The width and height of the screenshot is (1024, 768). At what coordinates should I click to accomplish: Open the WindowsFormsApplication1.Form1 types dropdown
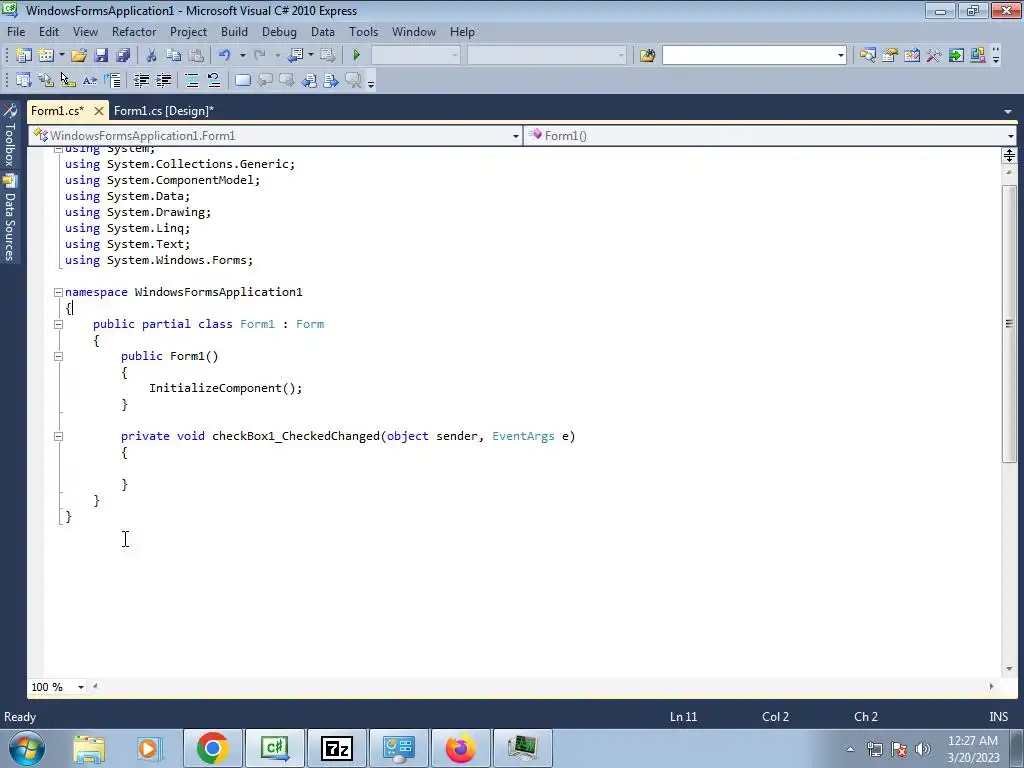point(515,136)
